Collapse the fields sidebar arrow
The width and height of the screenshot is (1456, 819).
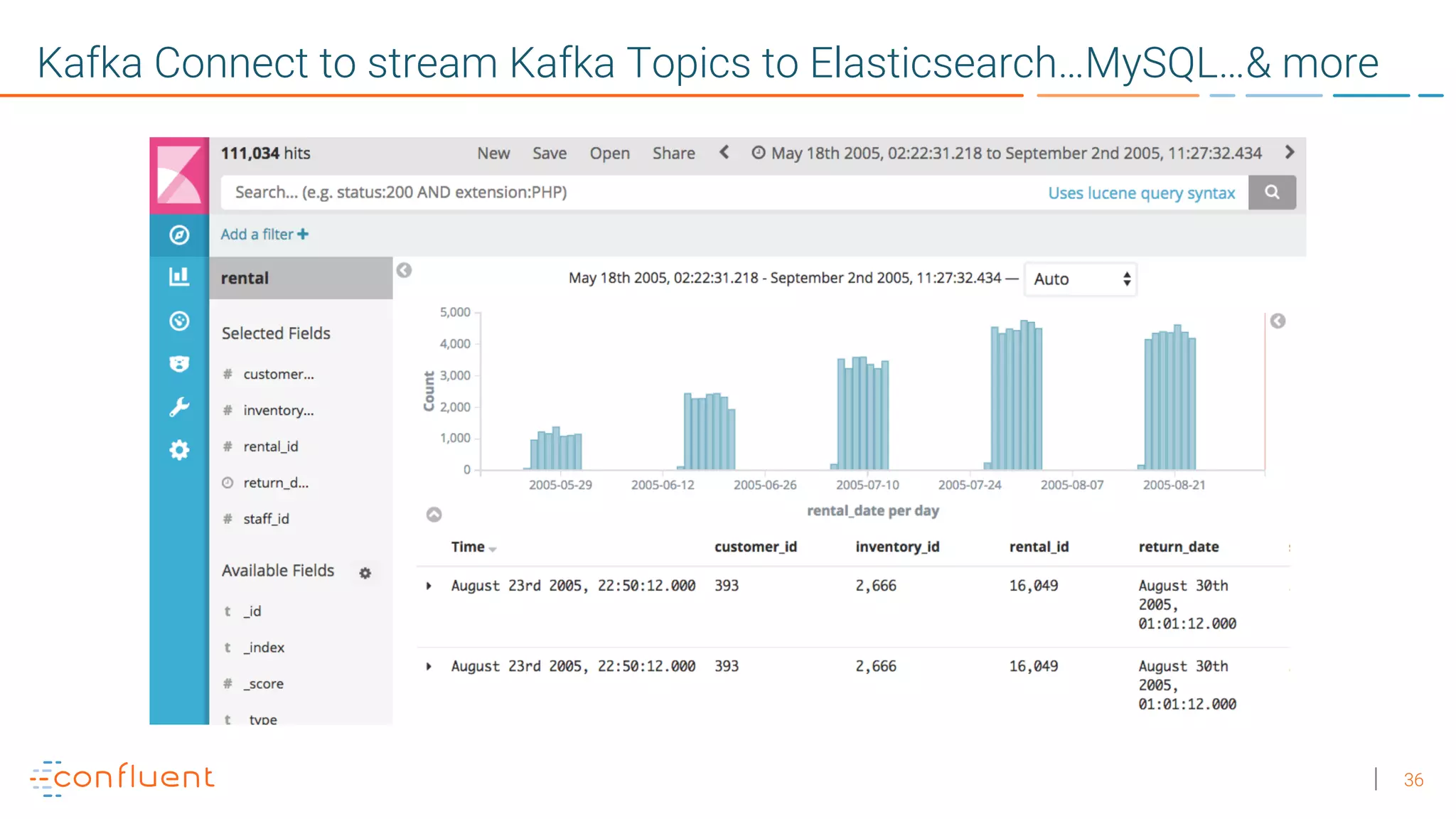point(404,270)
